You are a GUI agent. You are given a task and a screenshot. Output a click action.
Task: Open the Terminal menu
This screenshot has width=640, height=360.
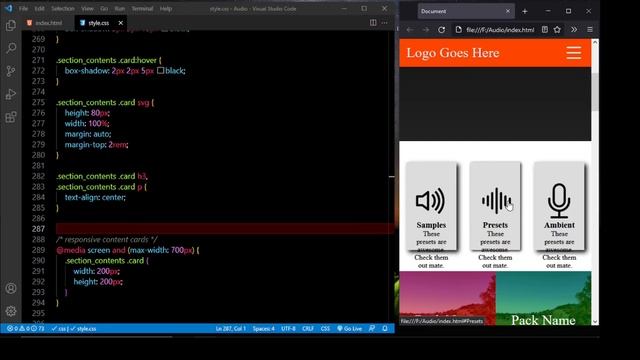[x=142, y=9]
